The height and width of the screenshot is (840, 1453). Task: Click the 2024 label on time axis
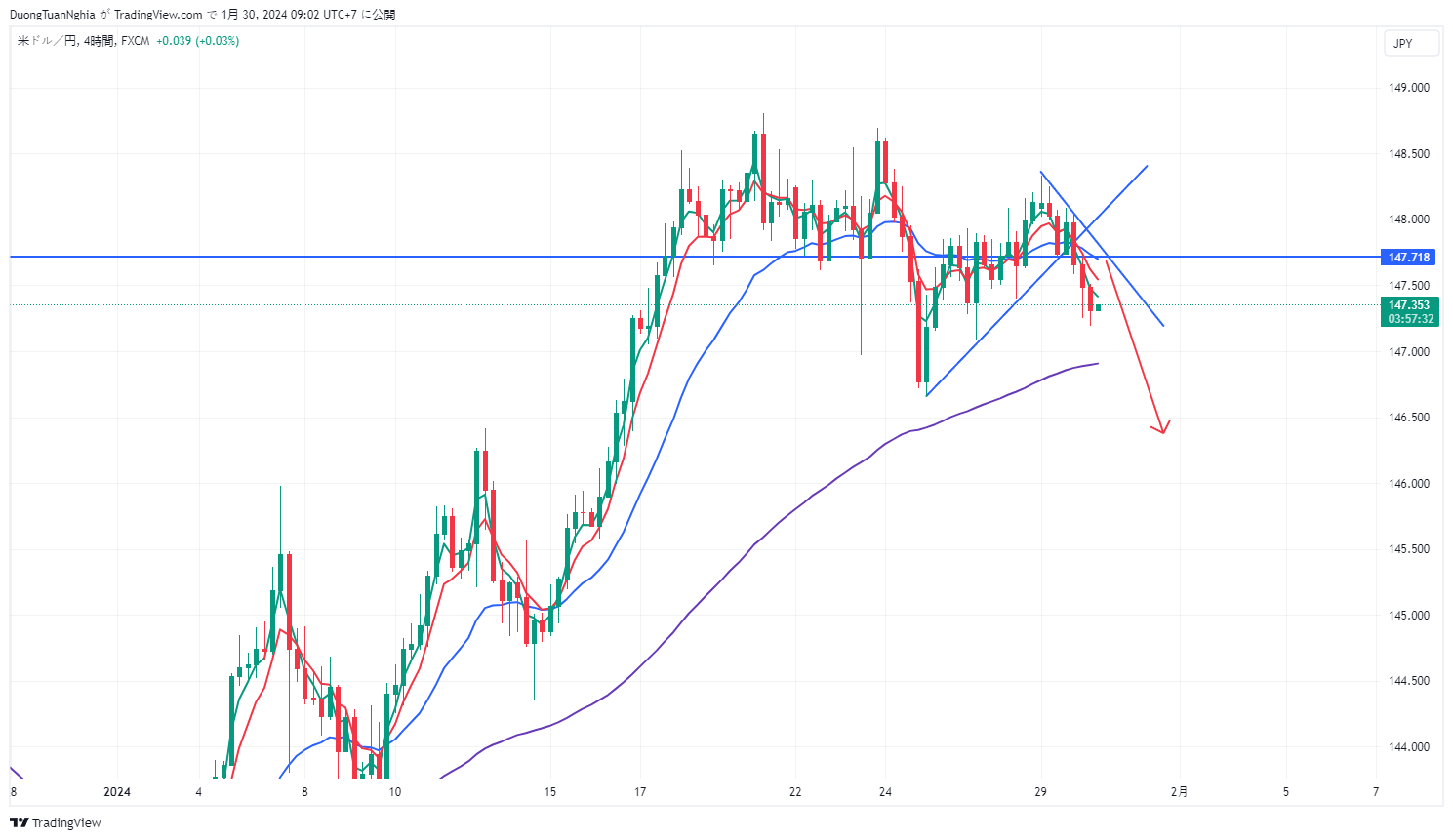click(x=117, y=792)
